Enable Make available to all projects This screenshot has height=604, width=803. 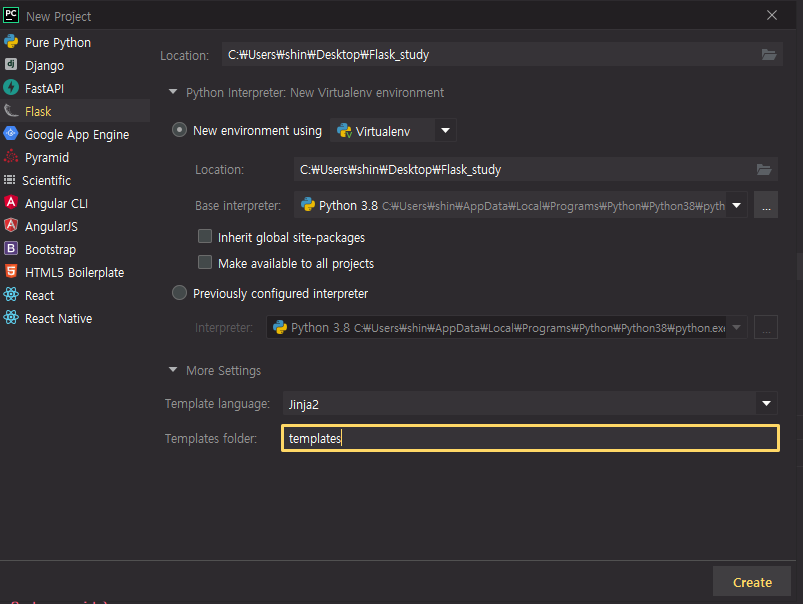[205, 262]
